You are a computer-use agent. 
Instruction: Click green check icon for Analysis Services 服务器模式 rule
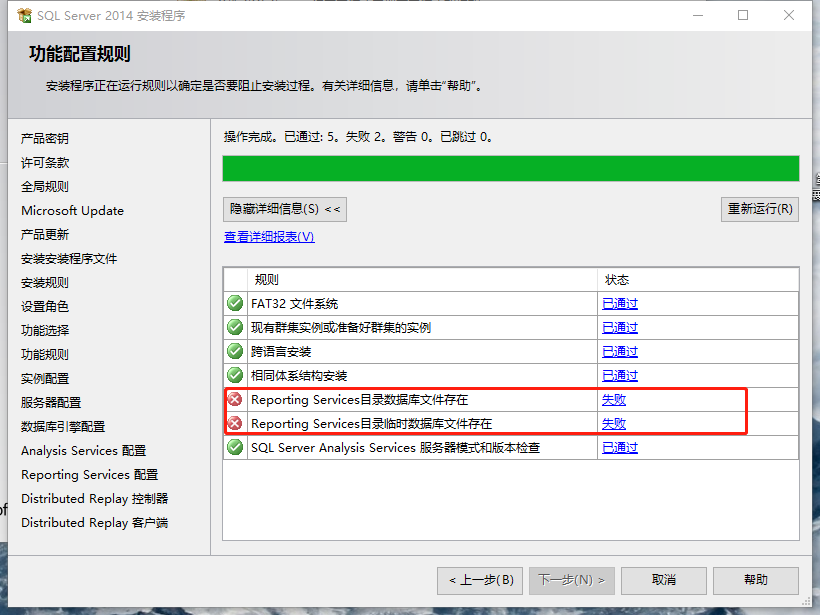(235, 447)
